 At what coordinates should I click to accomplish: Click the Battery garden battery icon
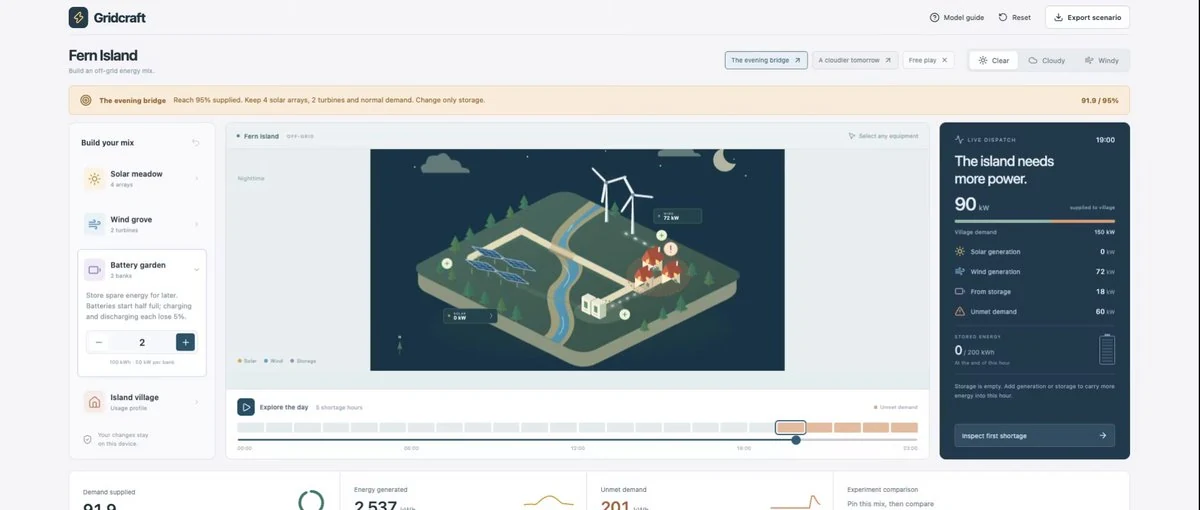click(x=94, y=269)
